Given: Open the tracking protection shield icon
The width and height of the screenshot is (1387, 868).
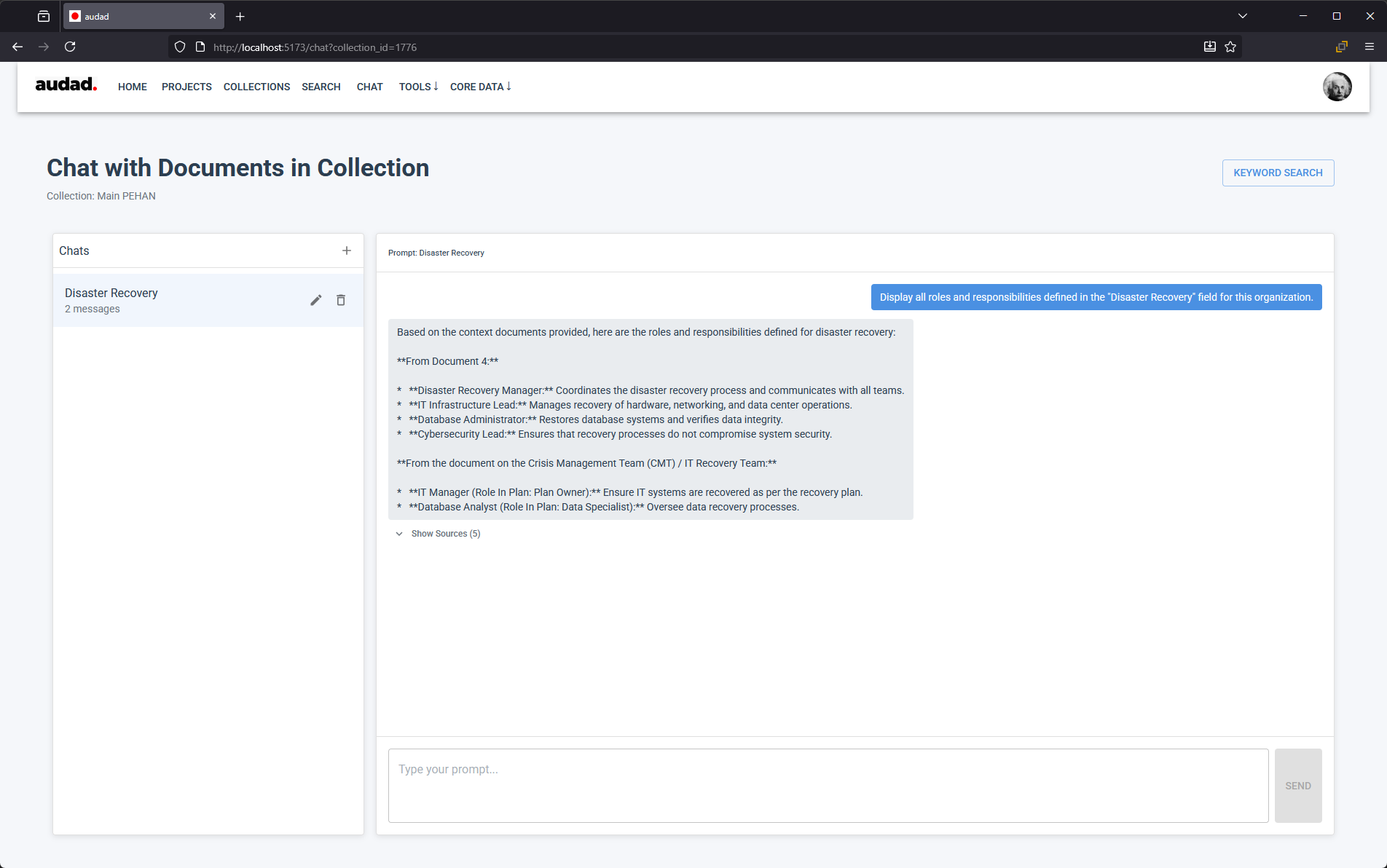Looking at the screenshot, I should click(x=179, y=46).
